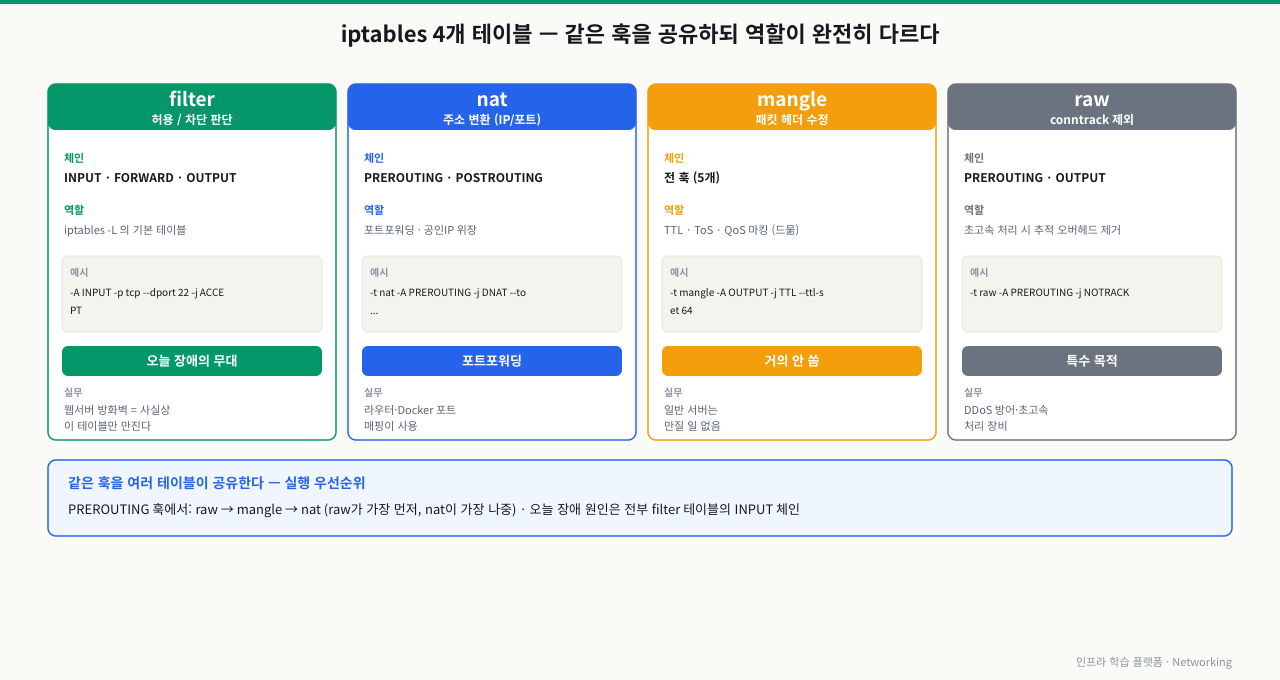Image resolution: width=1280 pixels, height=680 pixels.
Task: Click '웹서버 방화벽 = 사실상' practice note
Action: [117, 410]
